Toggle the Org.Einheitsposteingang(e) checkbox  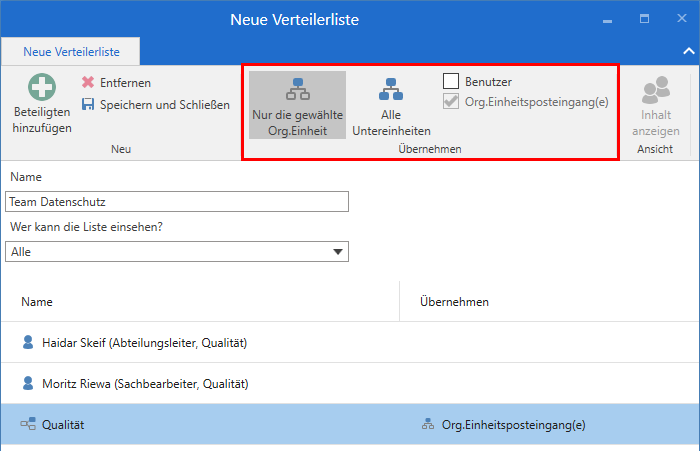(451, 101)
